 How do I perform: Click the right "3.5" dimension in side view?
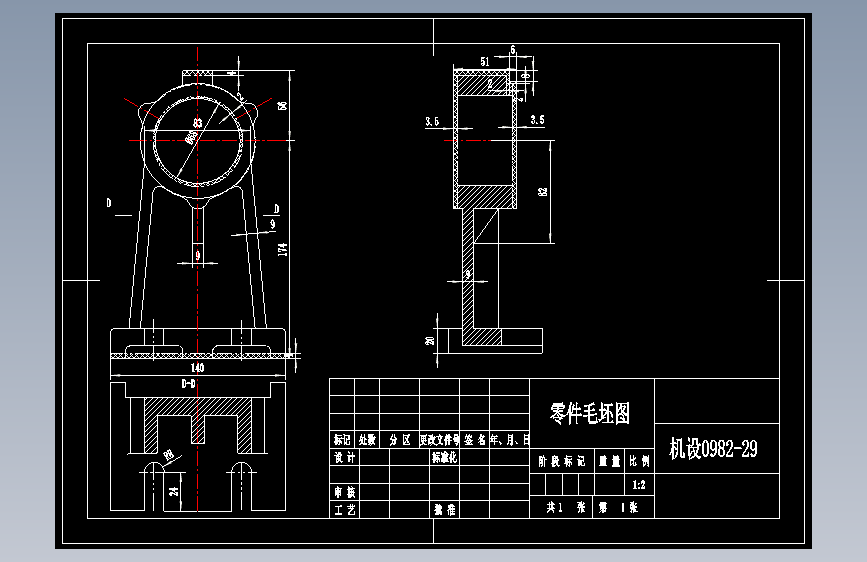point(537,119)
